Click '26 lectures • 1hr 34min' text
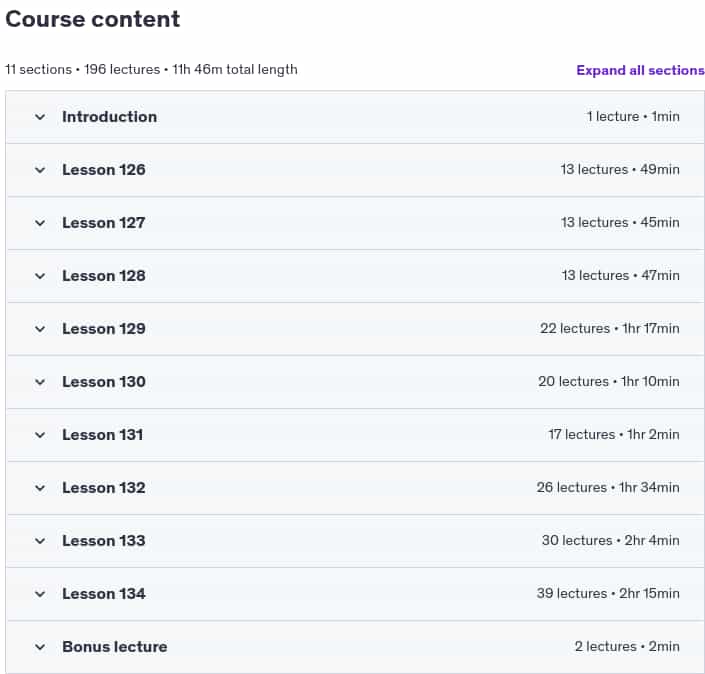The width and height of the screenshot is (705, 674). tap(608, 488)
